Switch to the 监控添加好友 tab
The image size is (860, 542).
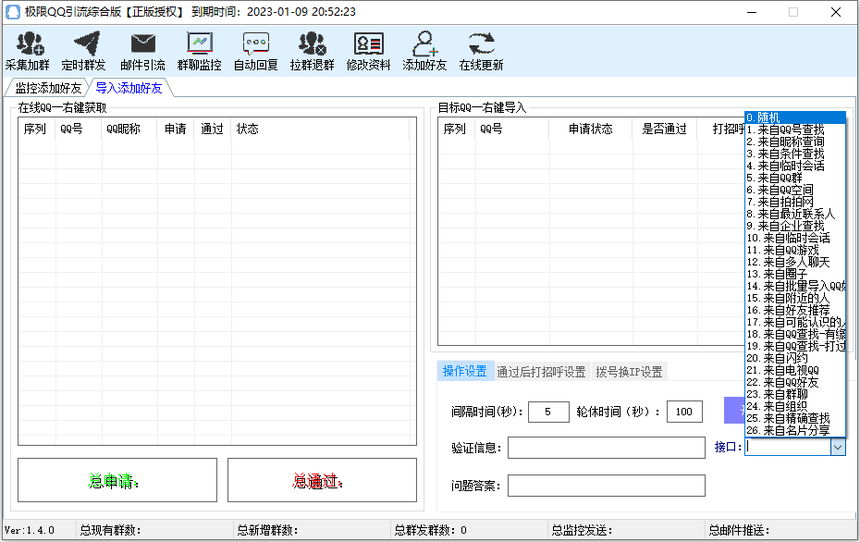48,88
